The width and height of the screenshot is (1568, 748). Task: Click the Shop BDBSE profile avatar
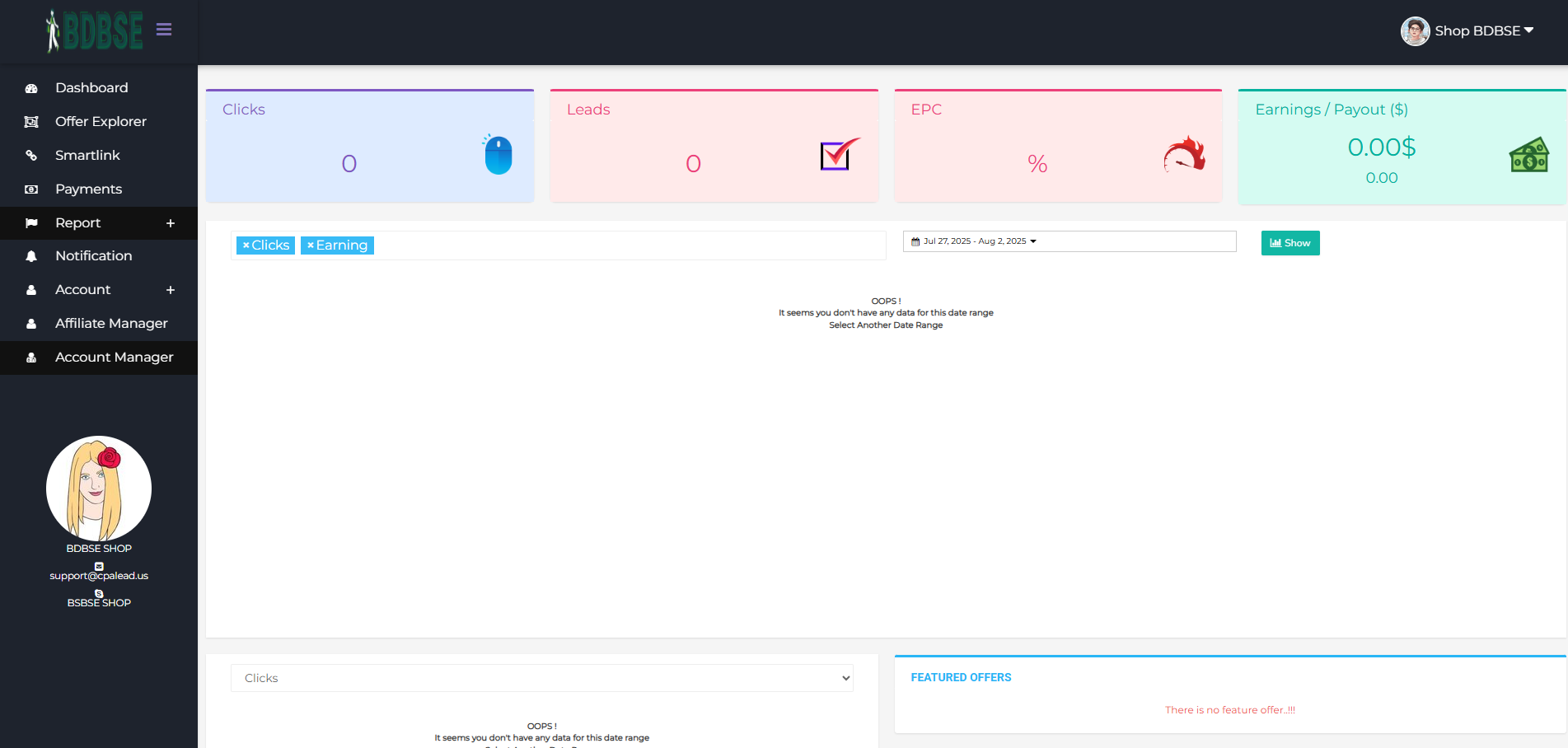[1416, 31]
